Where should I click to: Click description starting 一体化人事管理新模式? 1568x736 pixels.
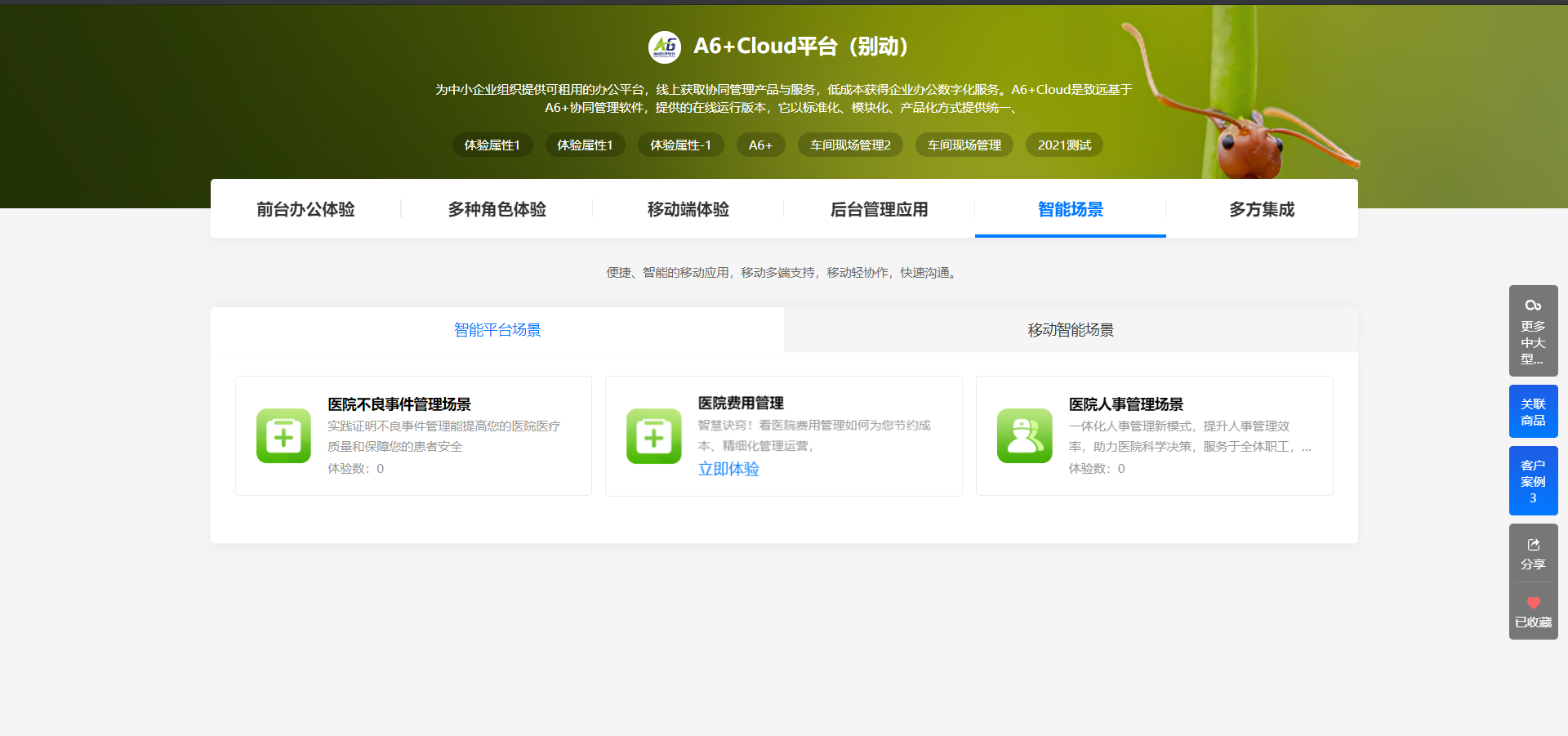pos(1190,436)
